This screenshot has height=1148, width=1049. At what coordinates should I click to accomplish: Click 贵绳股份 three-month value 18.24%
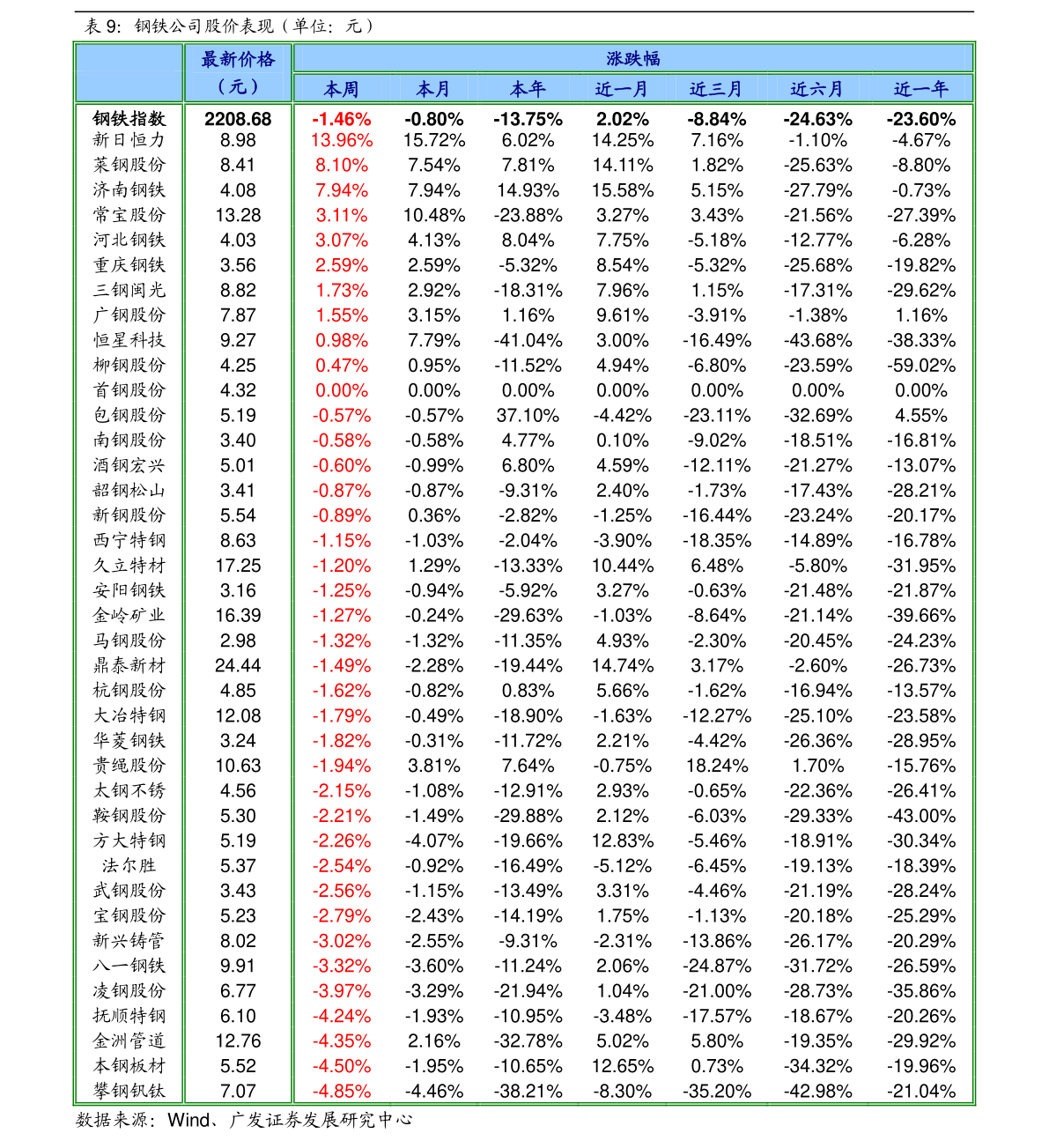716,767
